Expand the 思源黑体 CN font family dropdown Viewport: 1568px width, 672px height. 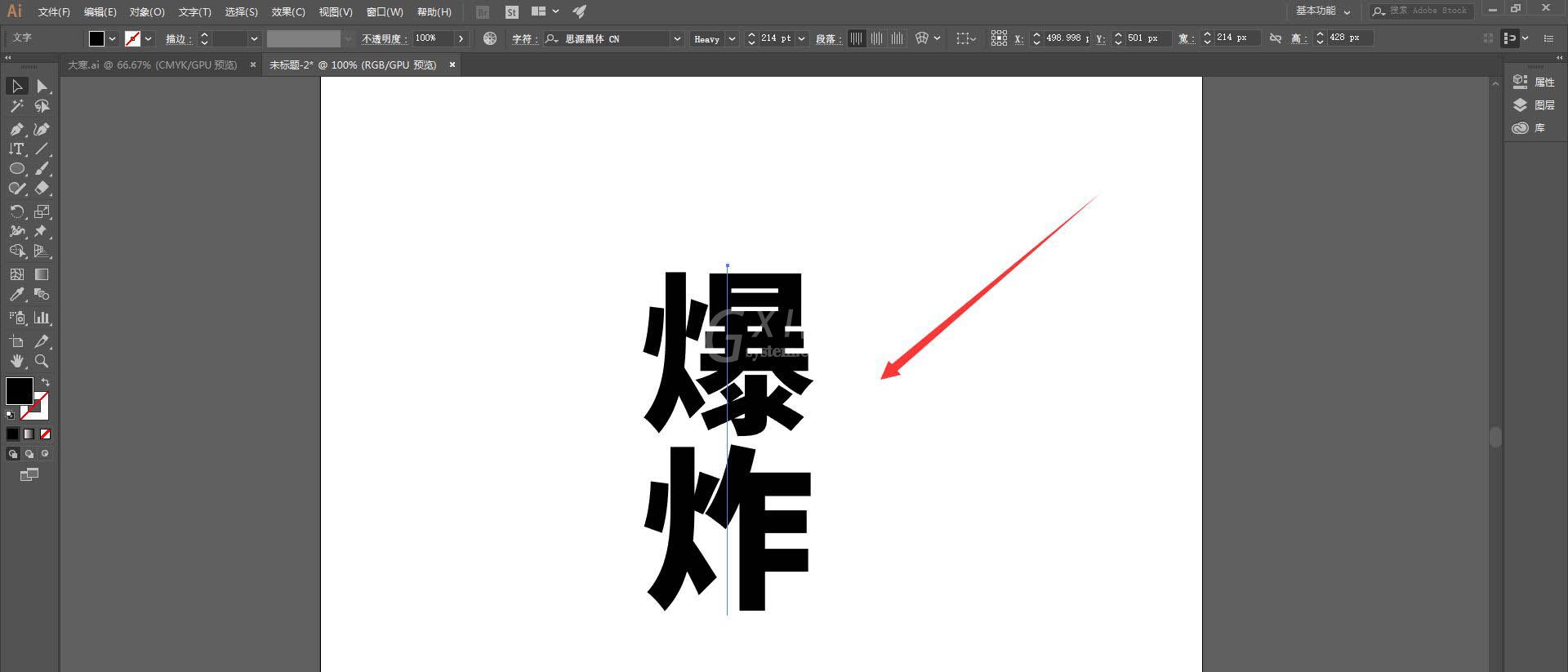[x=677, y=38]
